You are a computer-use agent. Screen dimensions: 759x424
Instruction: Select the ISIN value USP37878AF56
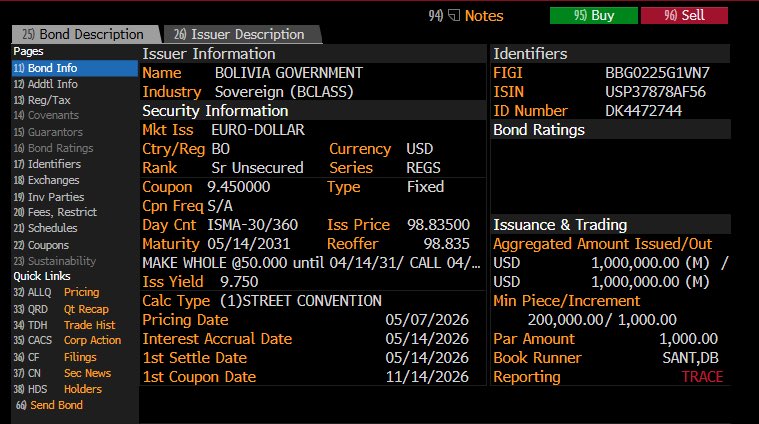pos(655,92)
